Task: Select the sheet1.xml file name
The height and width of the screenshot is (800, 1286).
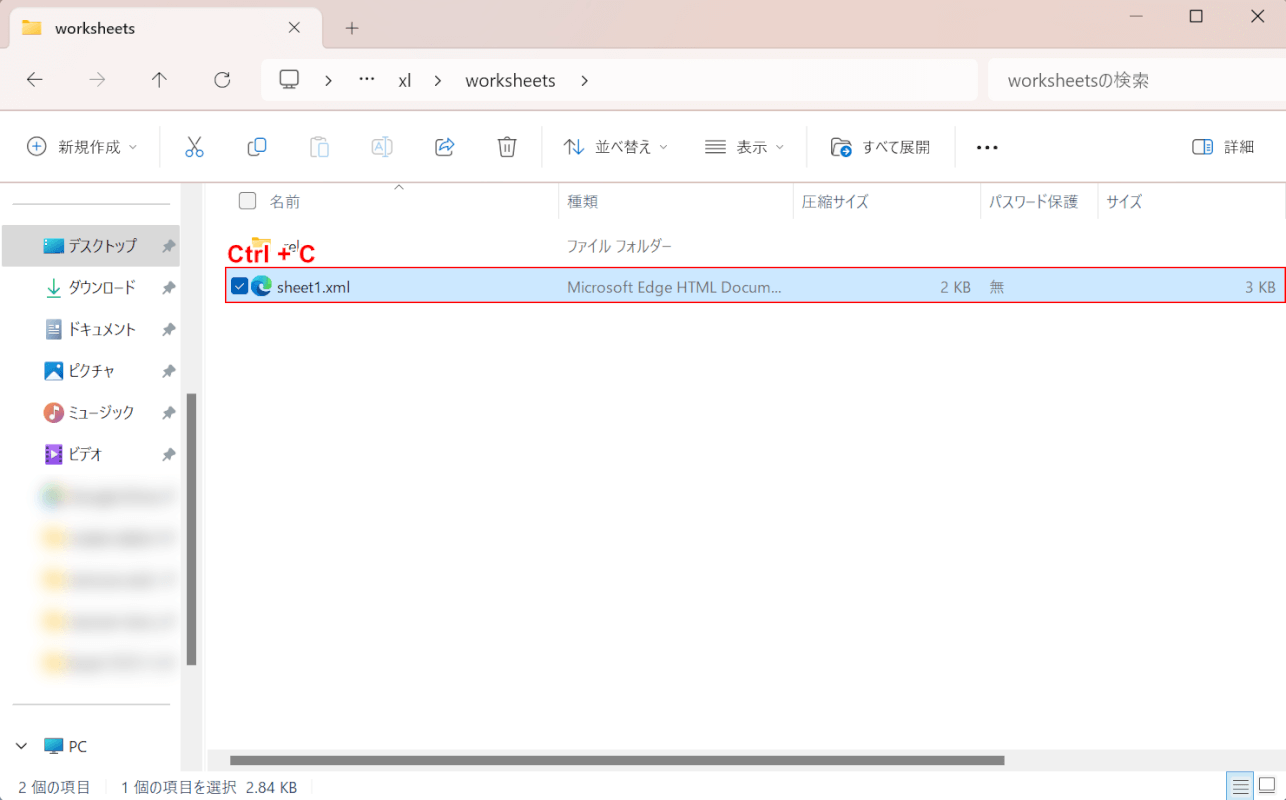Action: click(x=313, y=287)
